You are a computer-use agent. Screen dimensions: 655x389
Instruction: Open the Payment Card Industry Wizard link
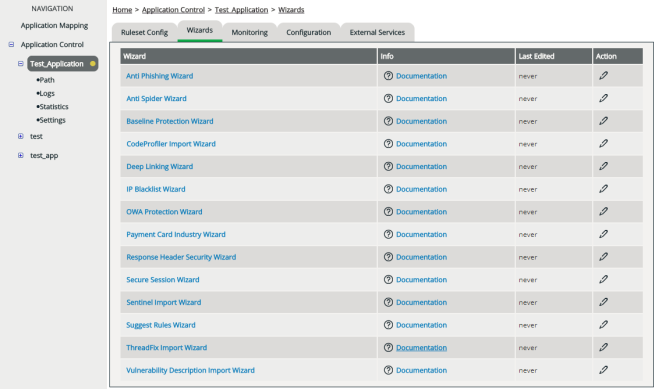(x=176, y=234)
